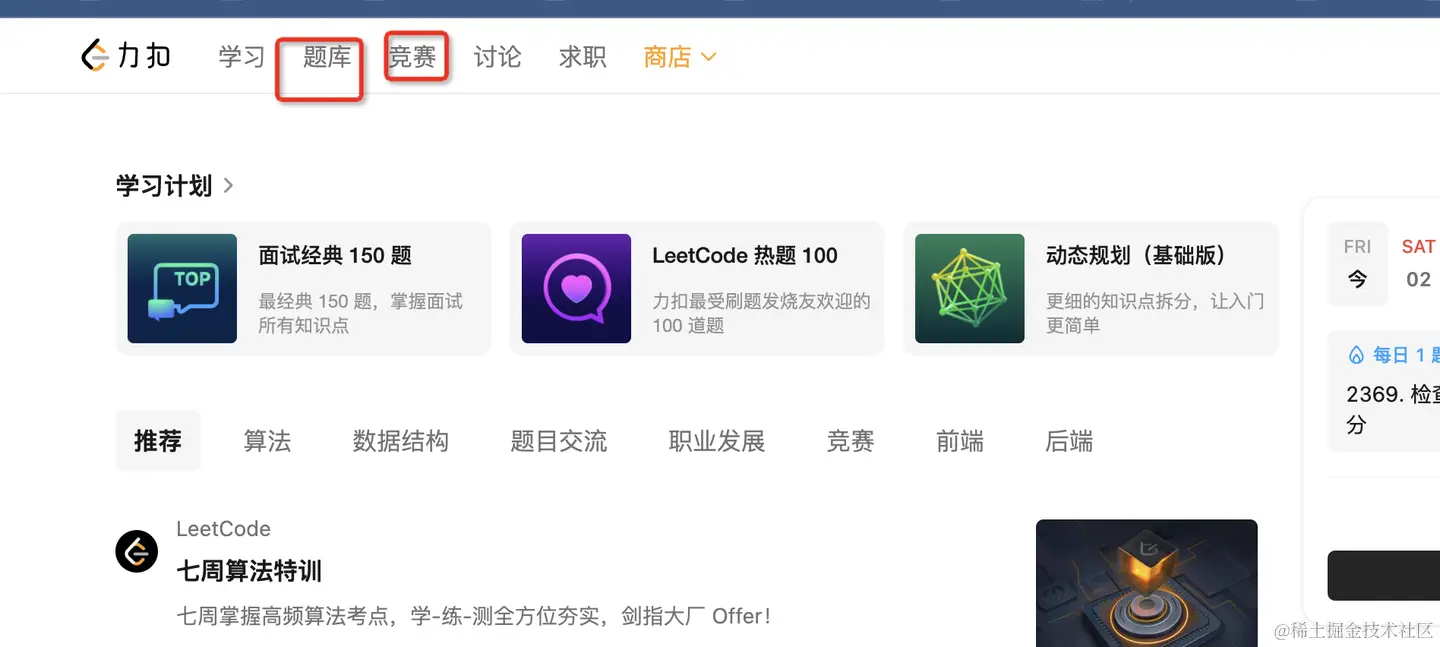The height and width of the screenshot is (647, 1440).
Task: Select the 推荐 tab
Action: tap(158, 441)
